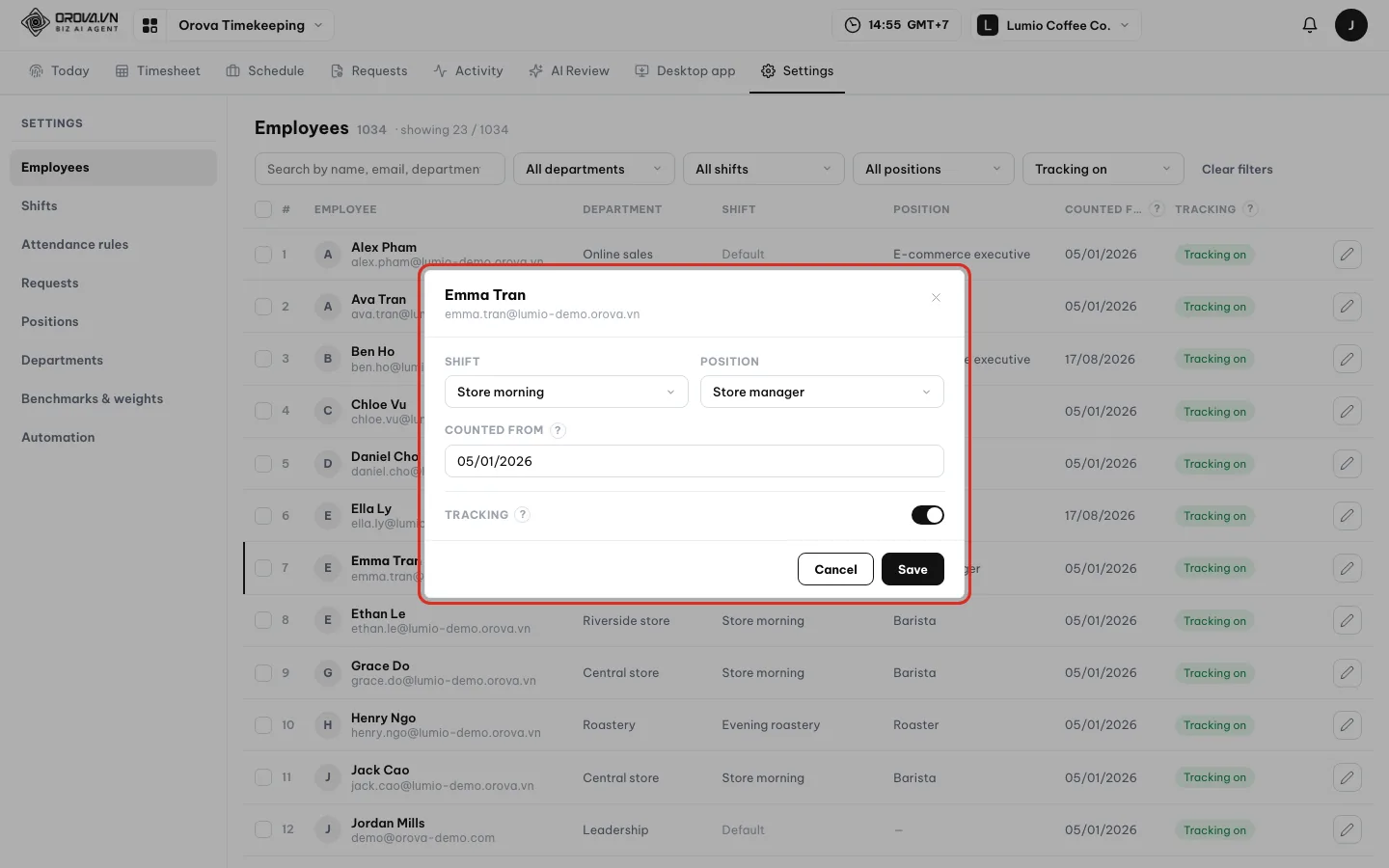Click the Cancel button

pyautogui.click(x=835, y=569)
